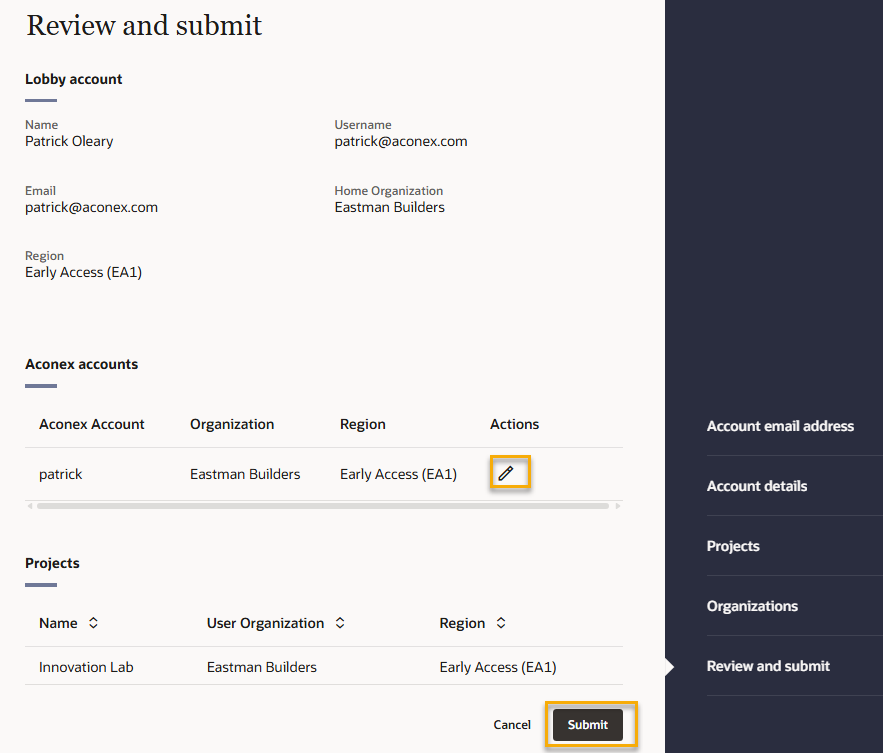
Task: Sort projects by User Organization arrows
Action: click(340, 623)
